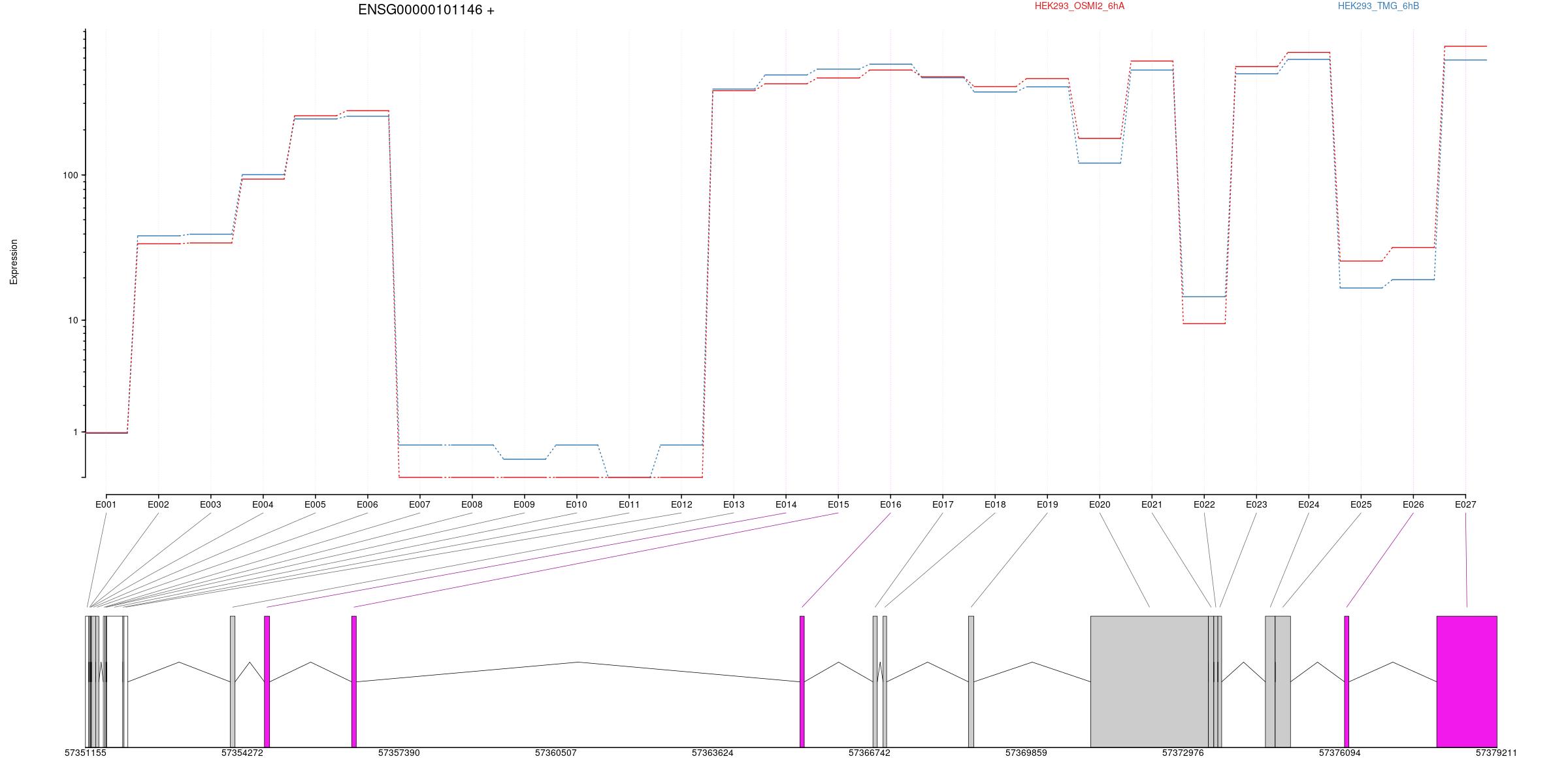The image size is (1568, 784).
Task: Click the large magenta E027 exon block
Action: tap(1467, 681)
